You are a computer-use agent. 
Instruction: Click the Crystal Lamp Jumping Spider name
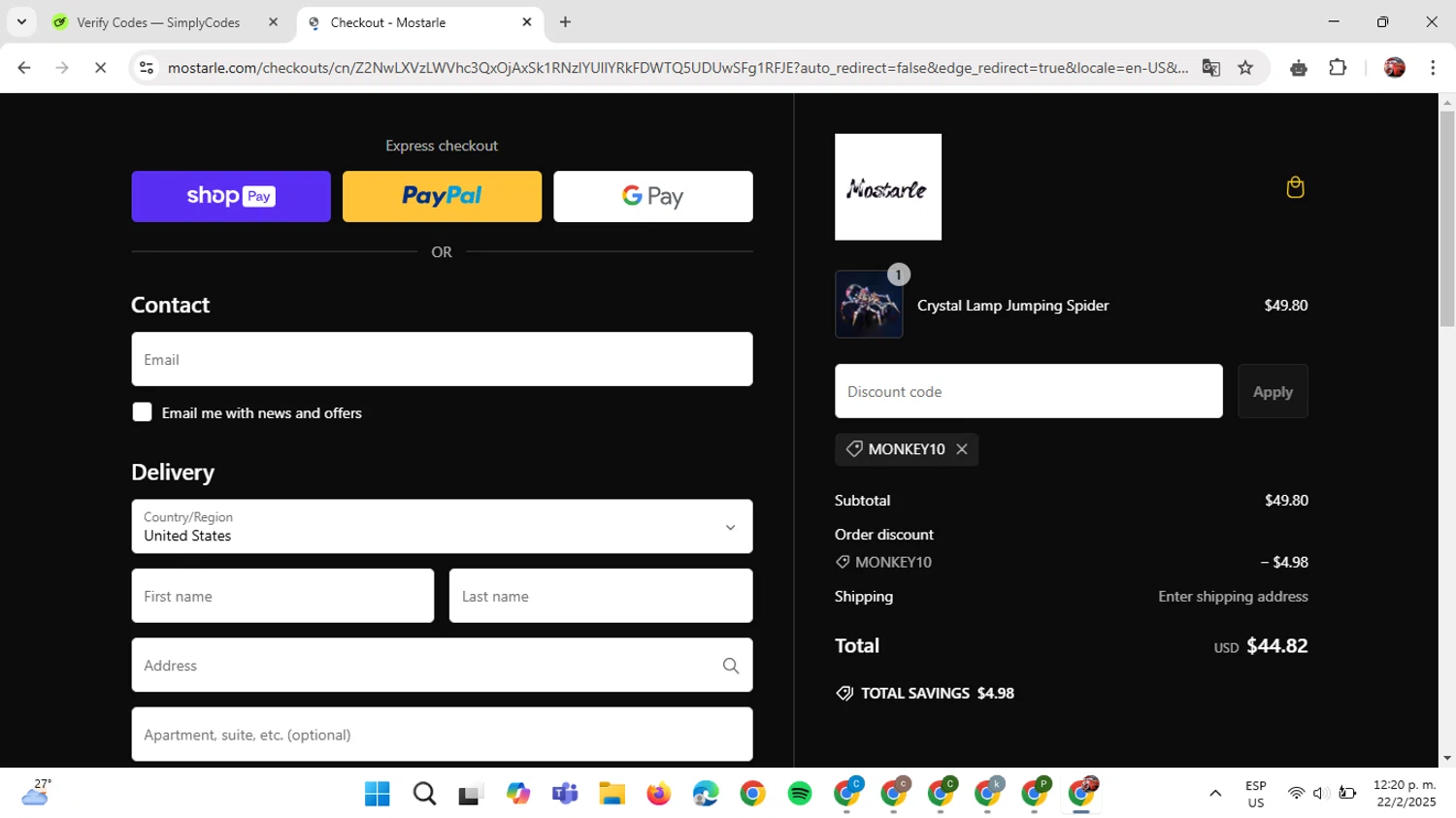[x=1012, y=306]
